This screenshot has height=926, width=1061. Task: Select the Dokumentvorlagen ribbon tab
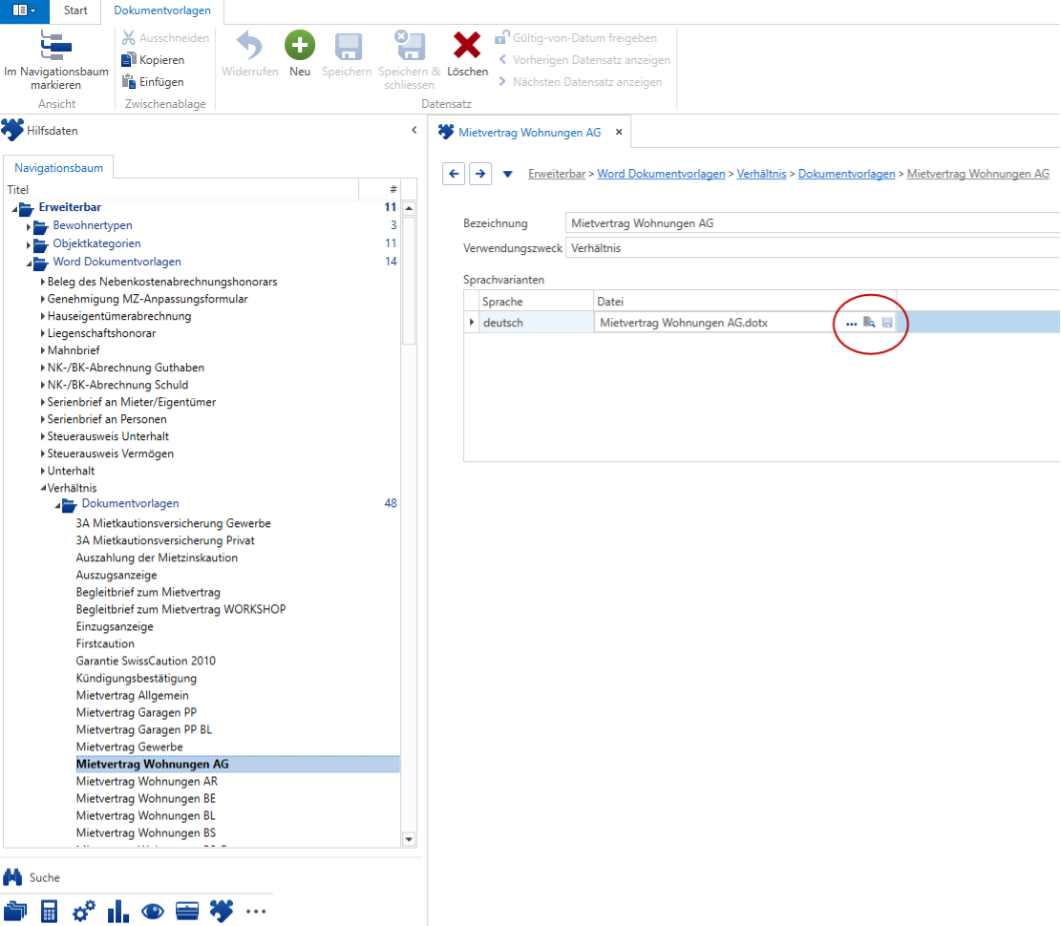162,10
